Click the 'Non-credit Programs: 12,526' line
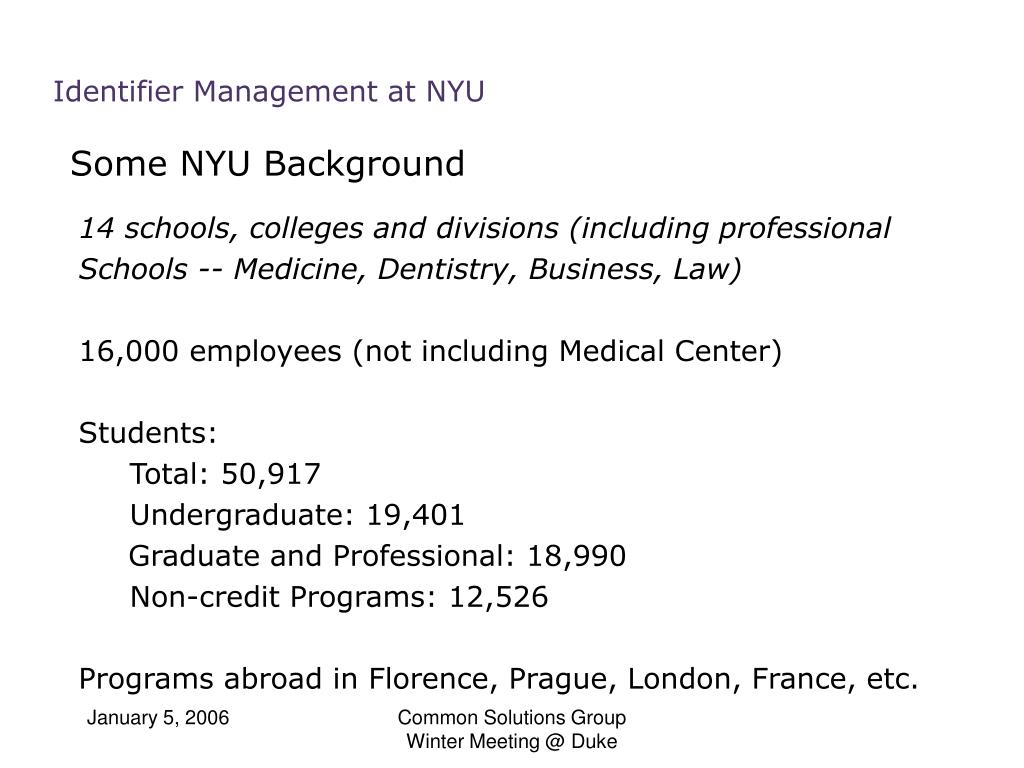1024x768 pixels. click(x=339, y=598)
